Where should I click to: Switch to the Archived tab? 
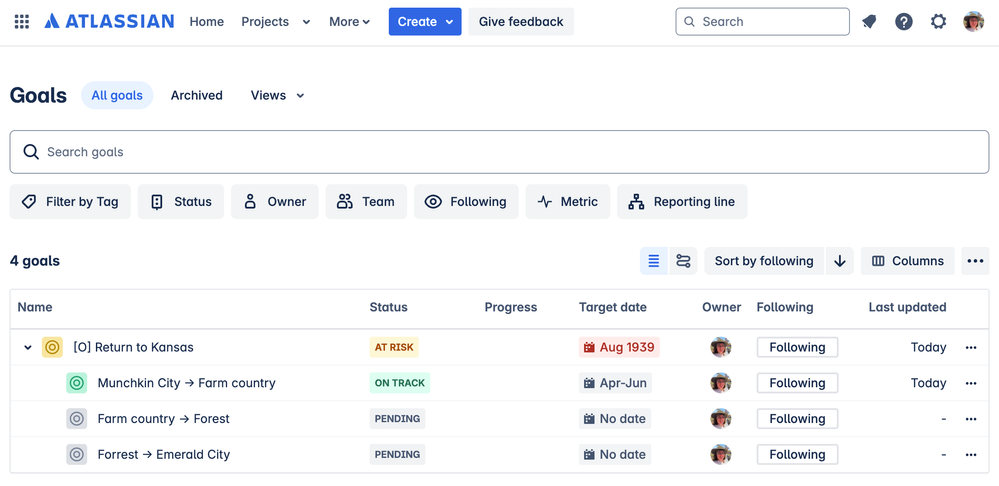(196, 96)
